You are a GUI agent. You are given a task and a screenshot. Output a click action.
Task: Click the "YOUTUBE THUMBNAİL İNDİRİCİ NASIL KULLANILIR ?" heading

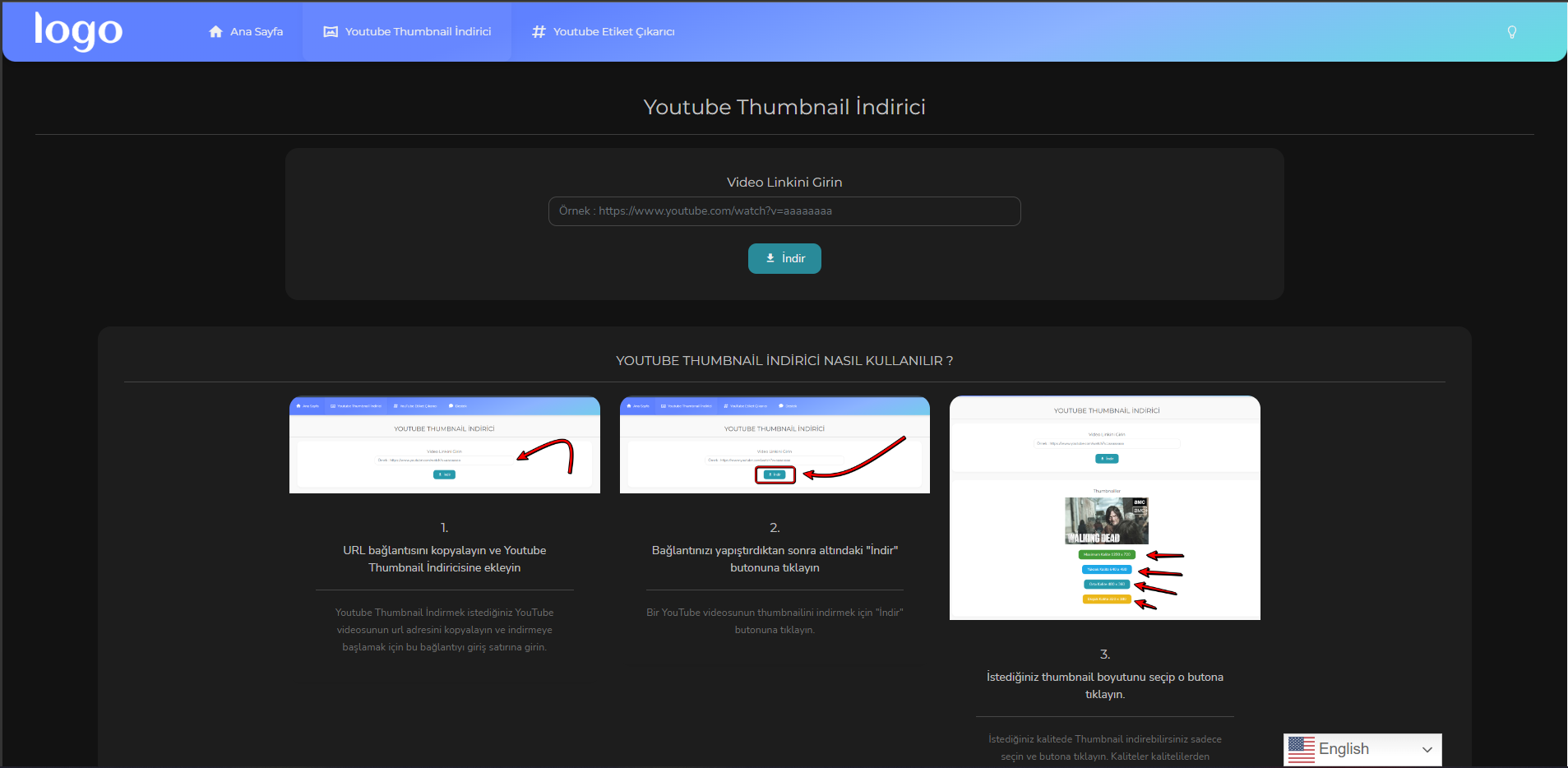click(784, 361)
